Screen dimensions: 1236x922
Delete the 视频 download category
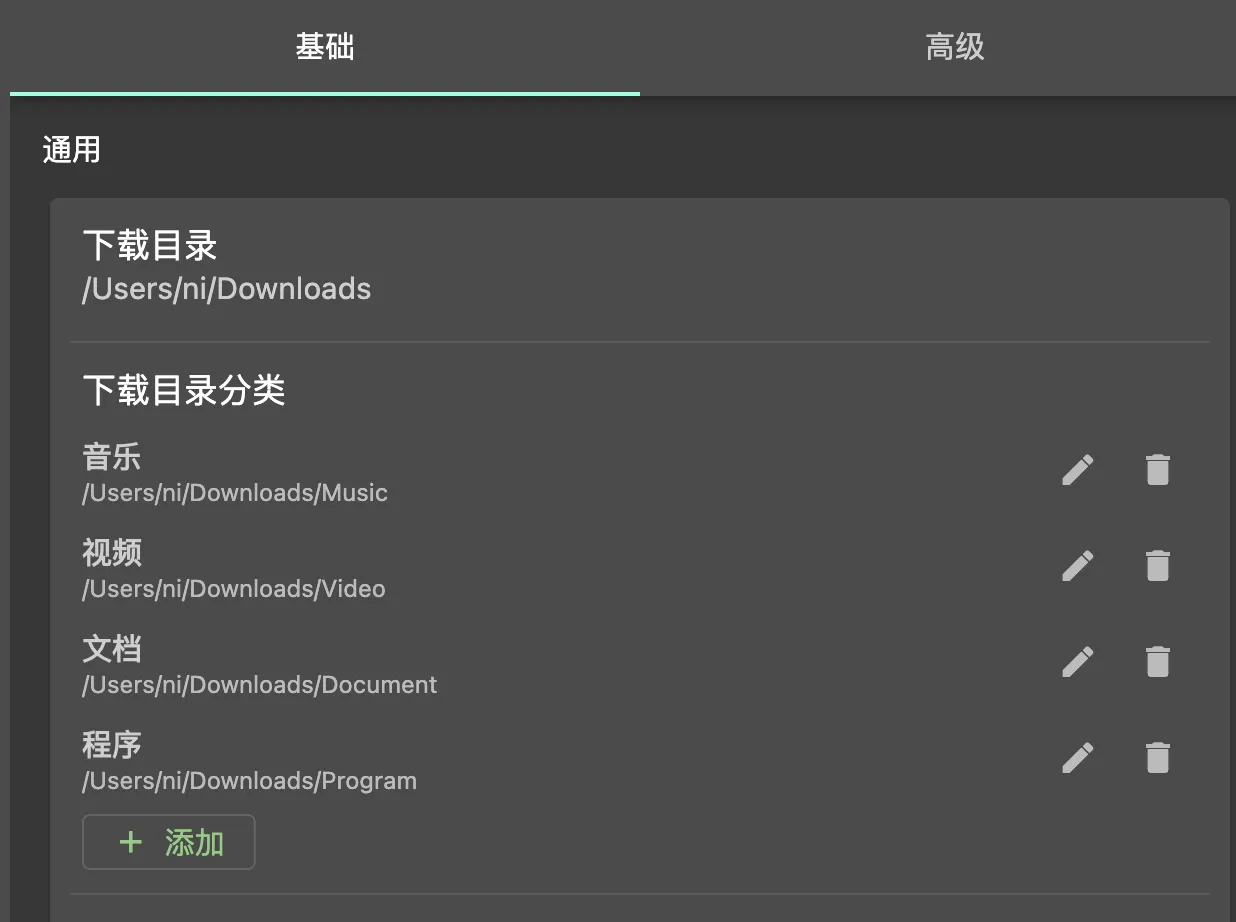point(1156,565)
